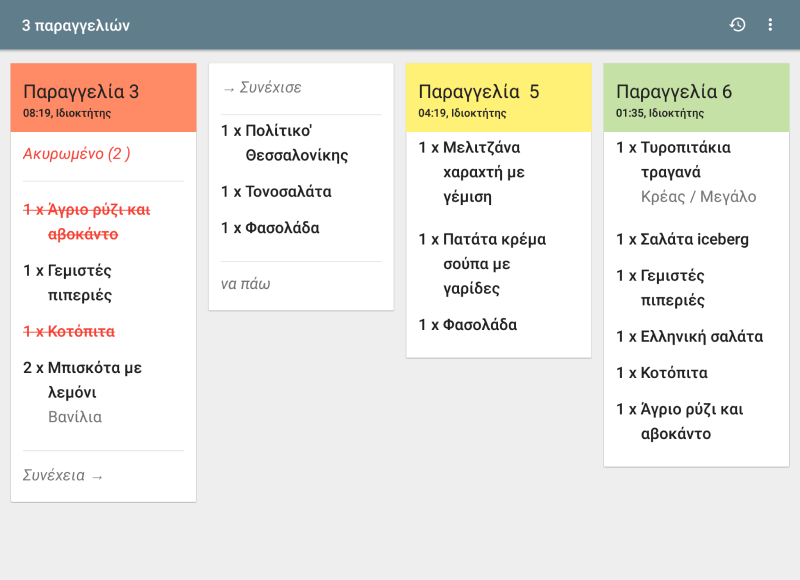Open the three-dot overflow menu

pyautogui.click(x=770, y=25)
